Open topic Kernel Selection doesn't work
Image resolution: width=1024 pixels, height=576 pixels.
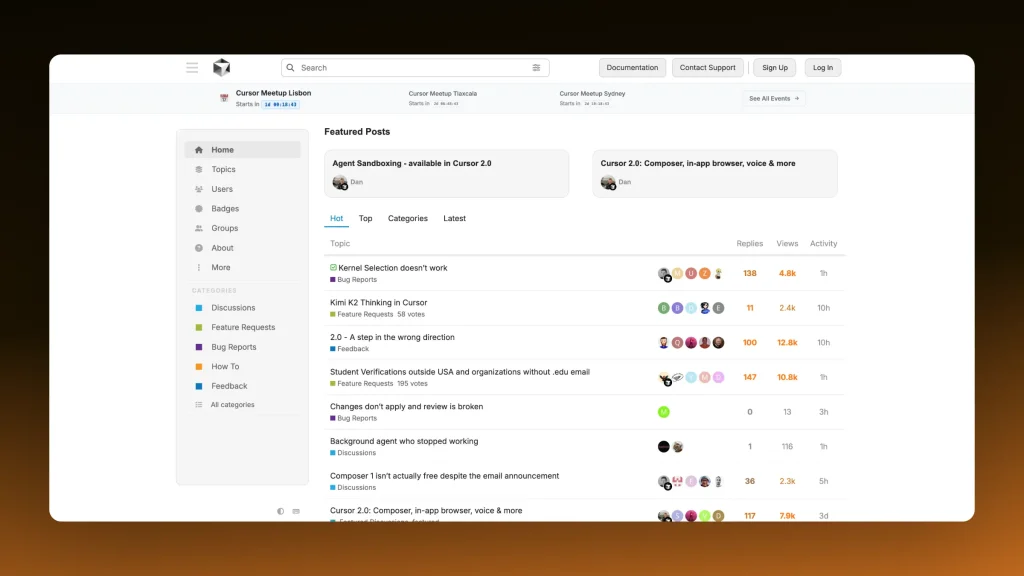392,268
